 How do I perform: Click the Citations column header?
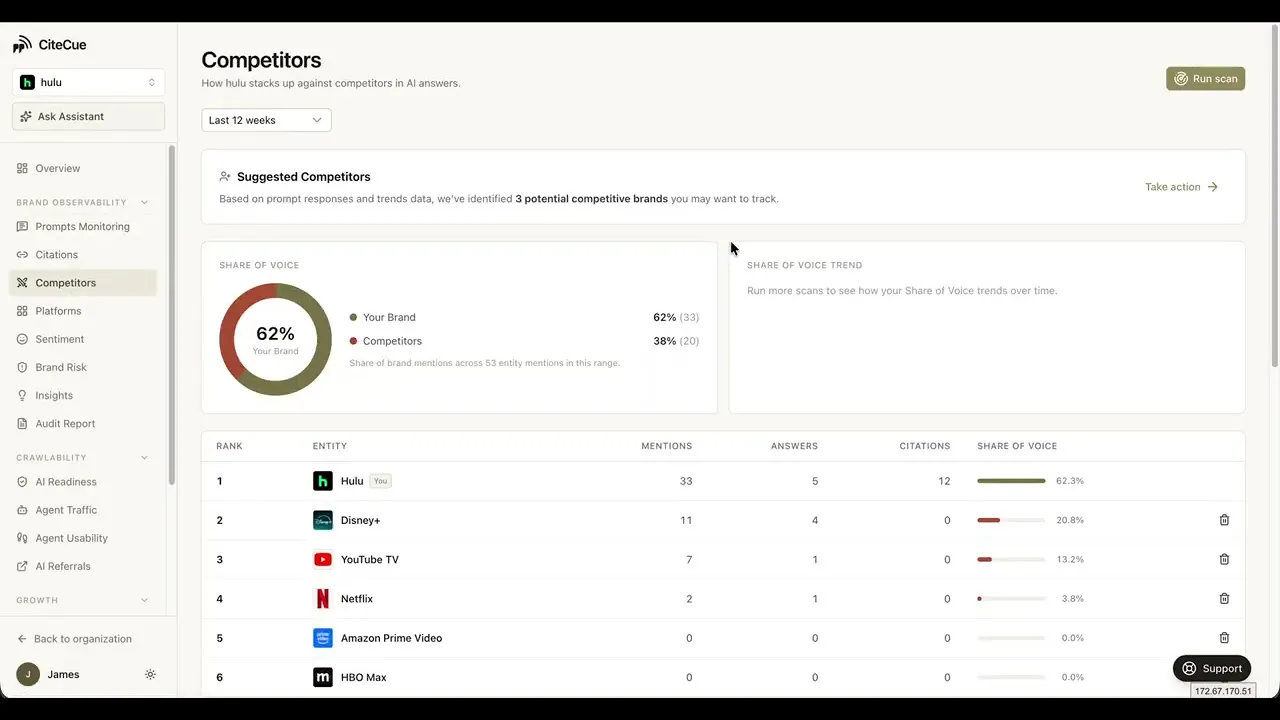(924, 446)
